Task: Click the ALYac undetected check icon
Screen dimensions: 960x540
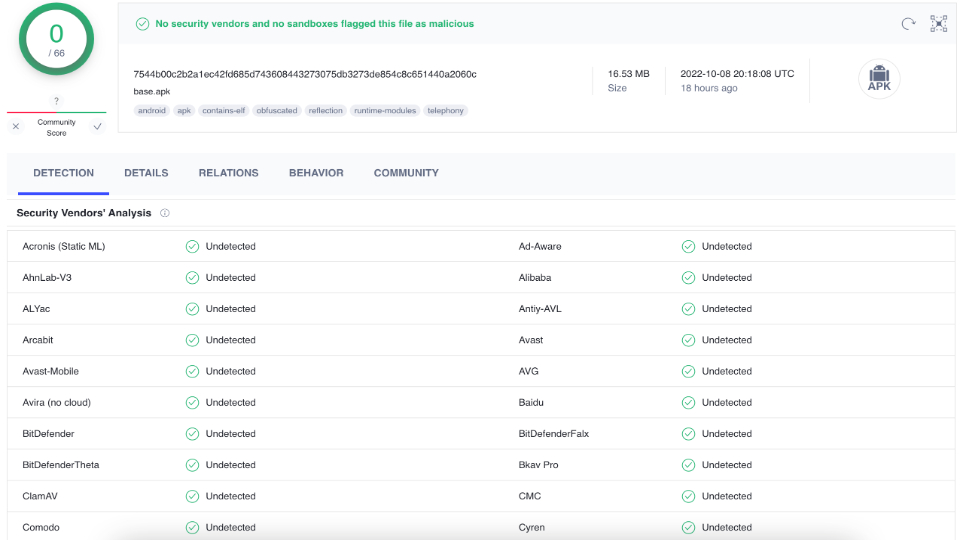Action: (192, 309)
